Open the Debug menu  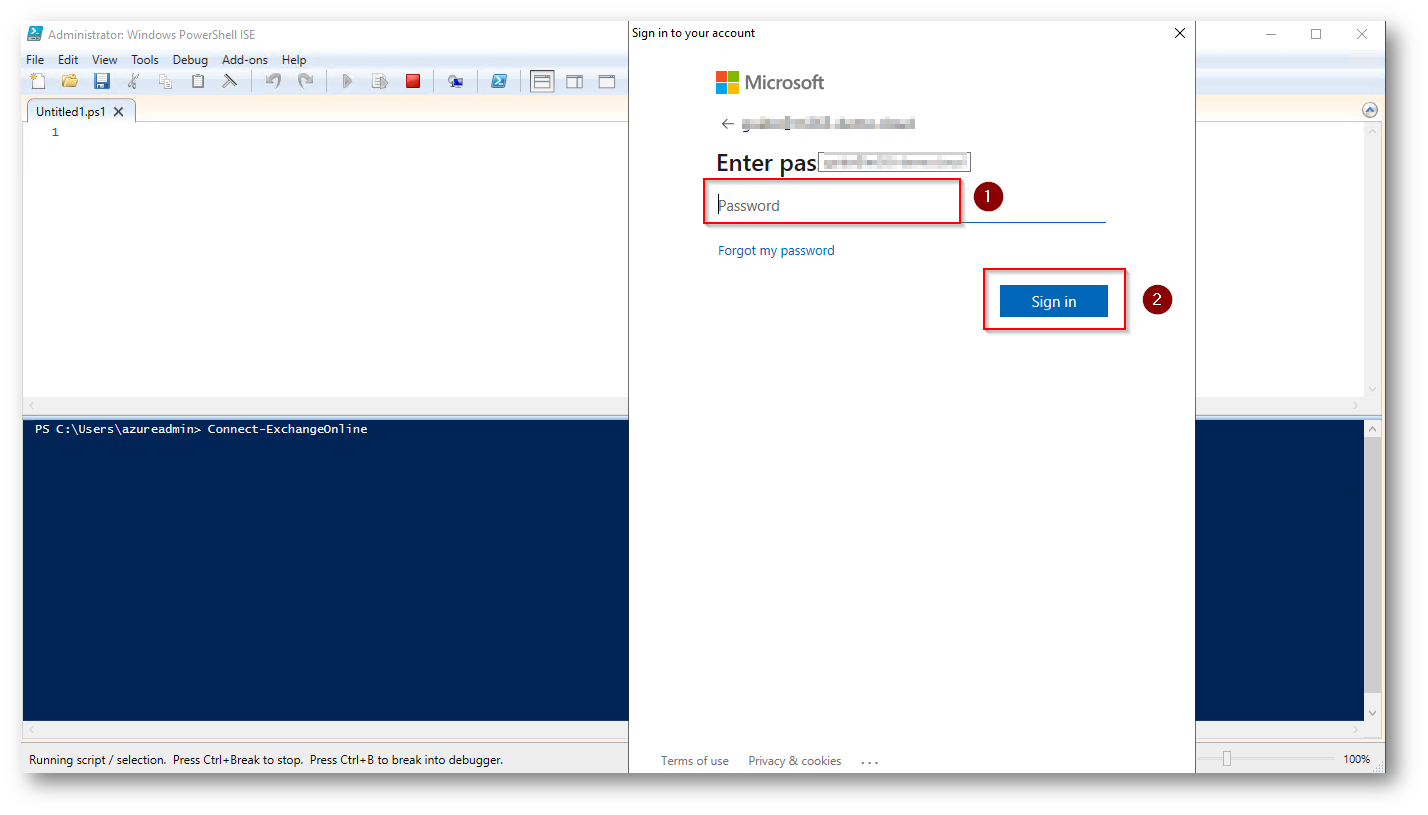point(190,60)
